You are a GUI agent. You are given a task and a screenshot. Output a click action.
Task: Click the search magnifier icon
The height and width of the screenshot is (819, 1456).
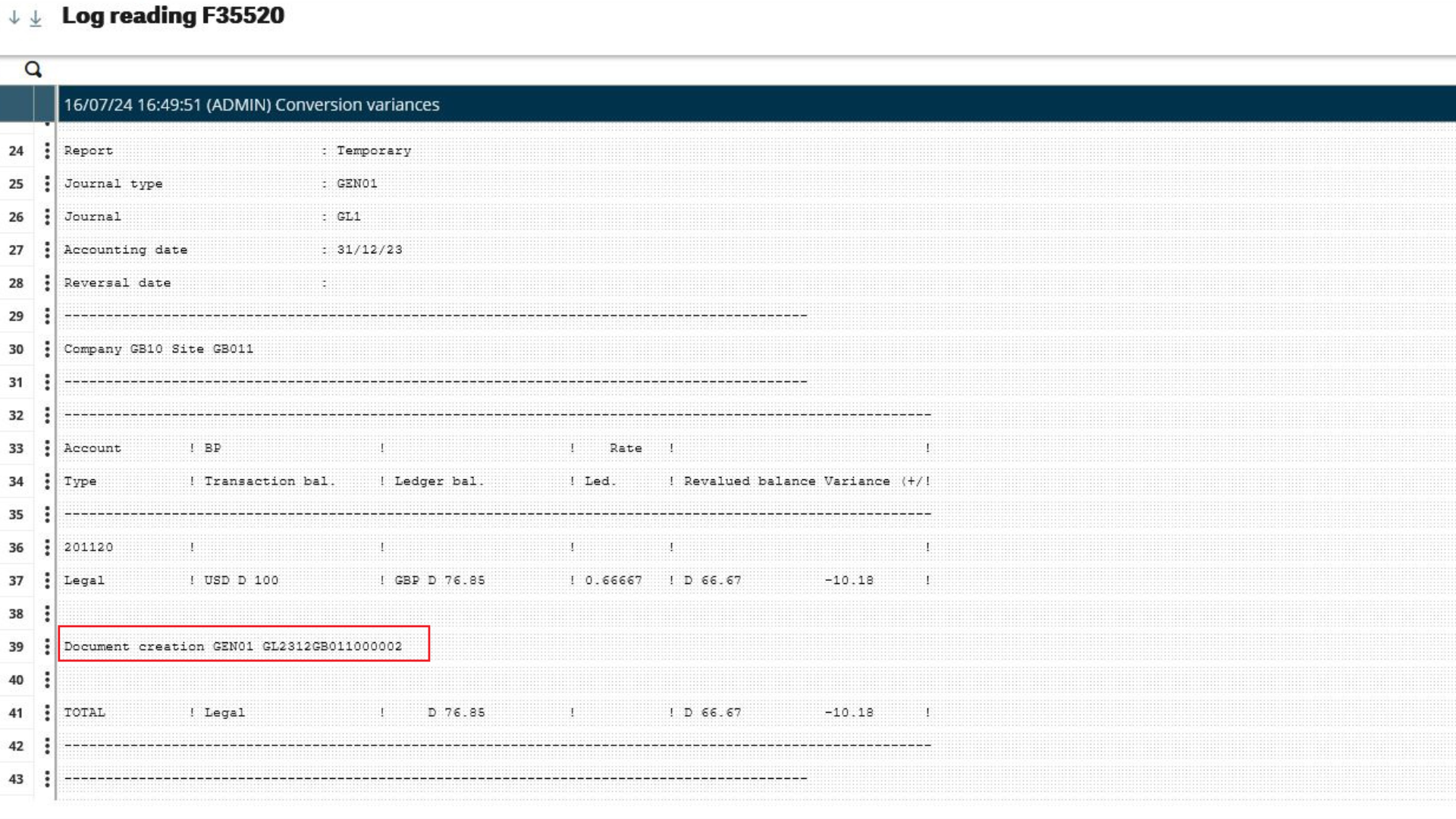[33, 70]
